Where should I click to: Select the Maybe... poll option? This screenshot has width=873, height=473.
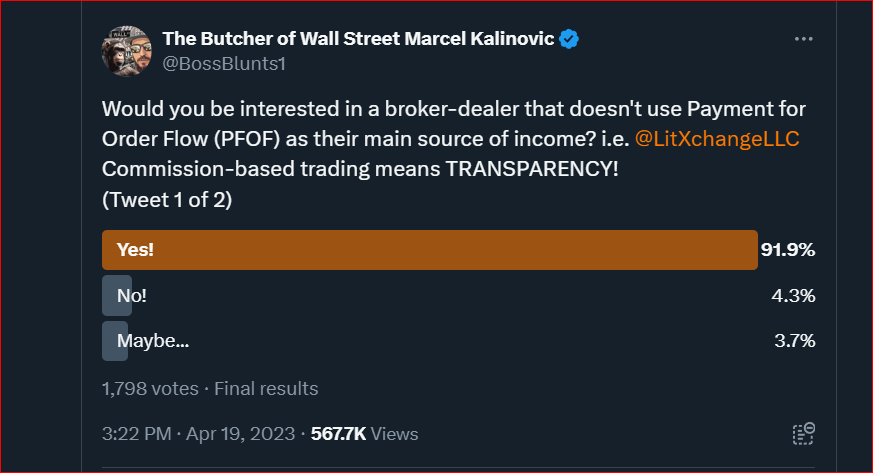(152, 340)
